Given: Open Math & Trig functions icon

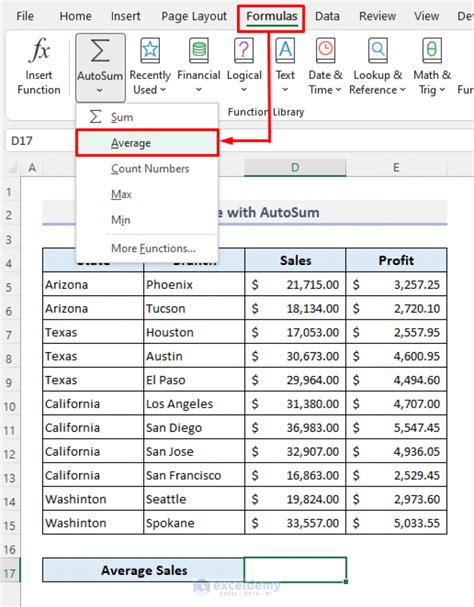Looking at the screenshot, I should (432, 51).
